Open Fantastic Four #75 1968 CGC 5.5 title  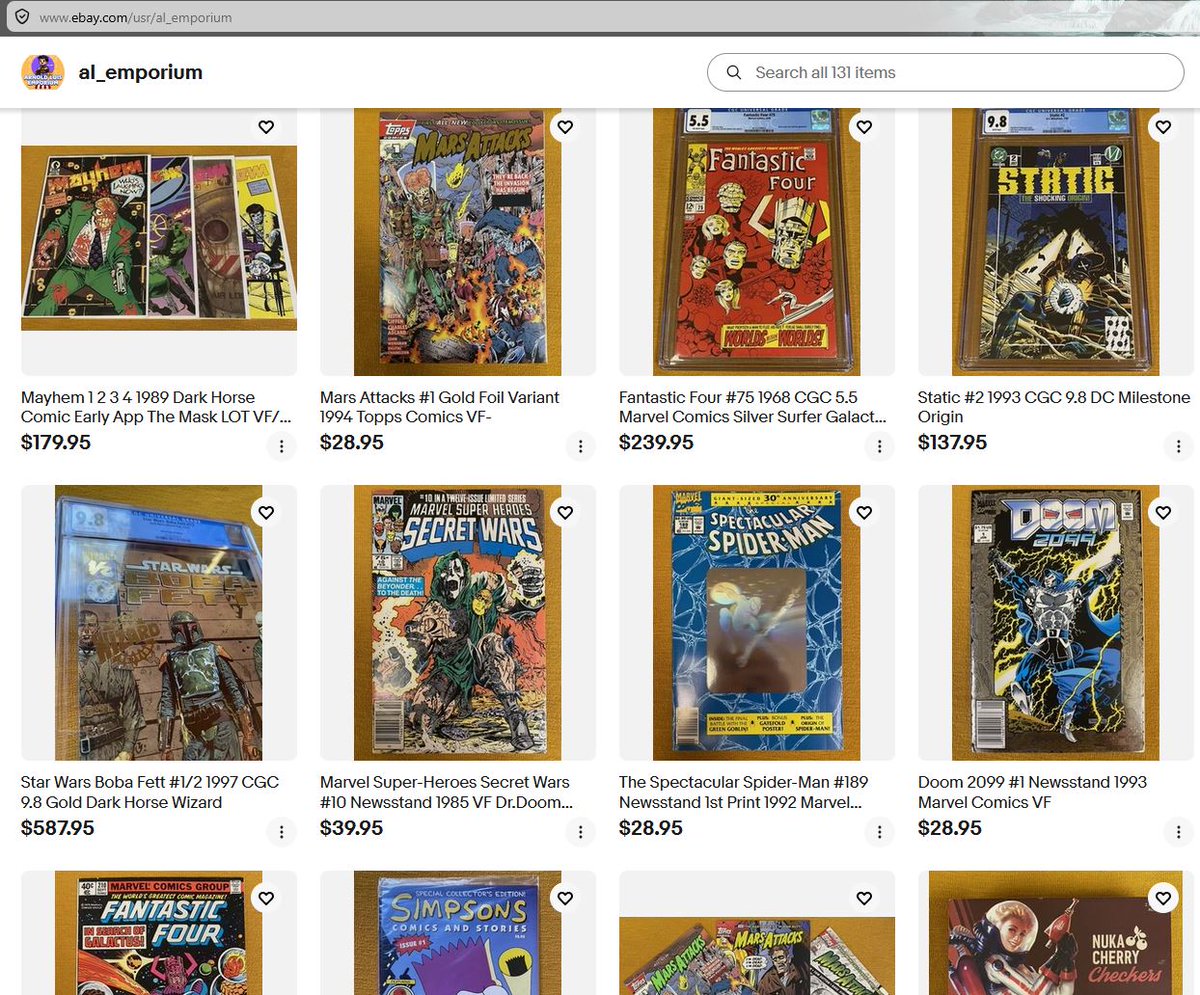click(x=753, y=407)
